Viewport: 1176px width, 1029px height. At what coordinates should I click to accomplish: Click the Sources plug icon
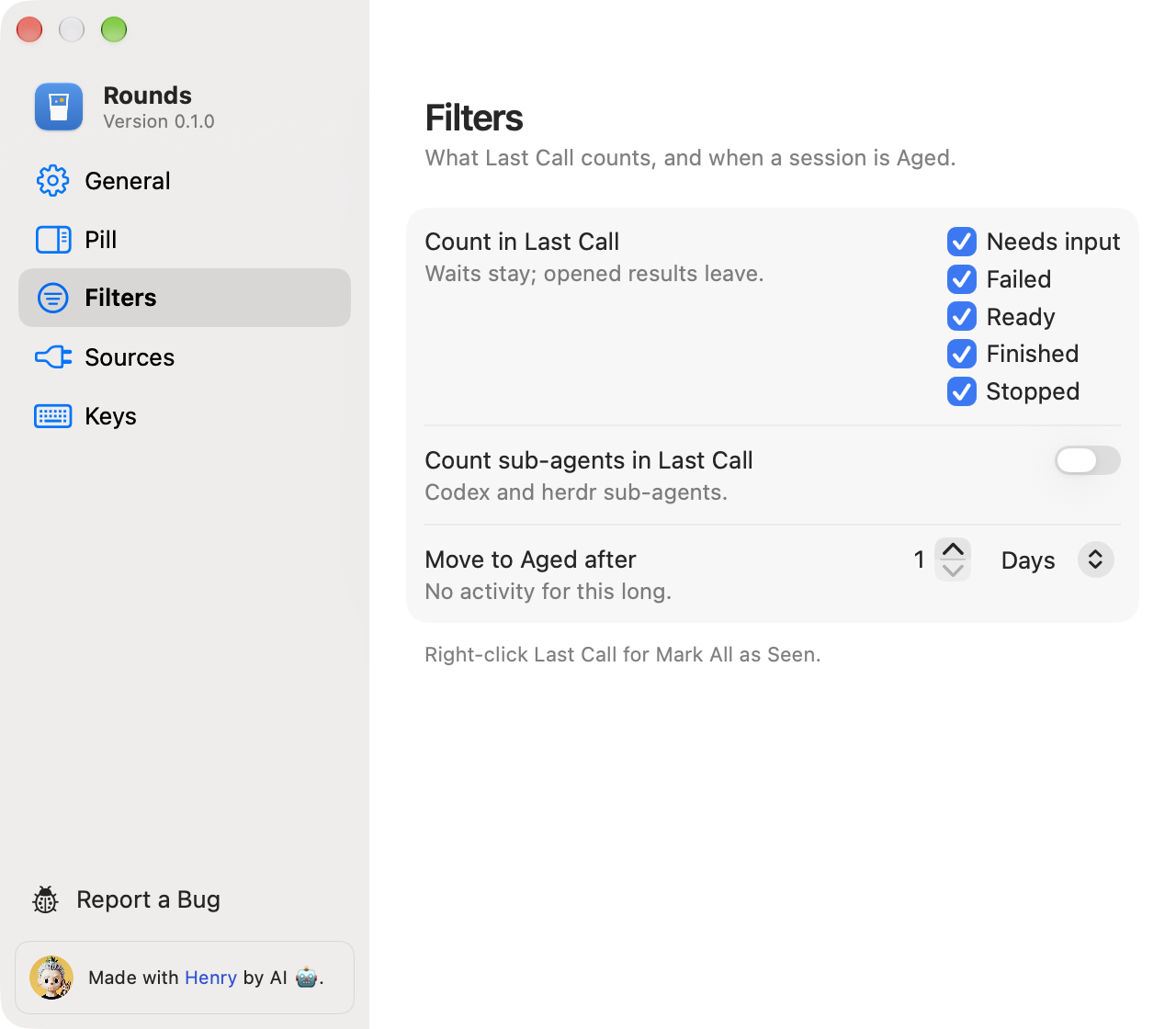[x=53, y=356]
